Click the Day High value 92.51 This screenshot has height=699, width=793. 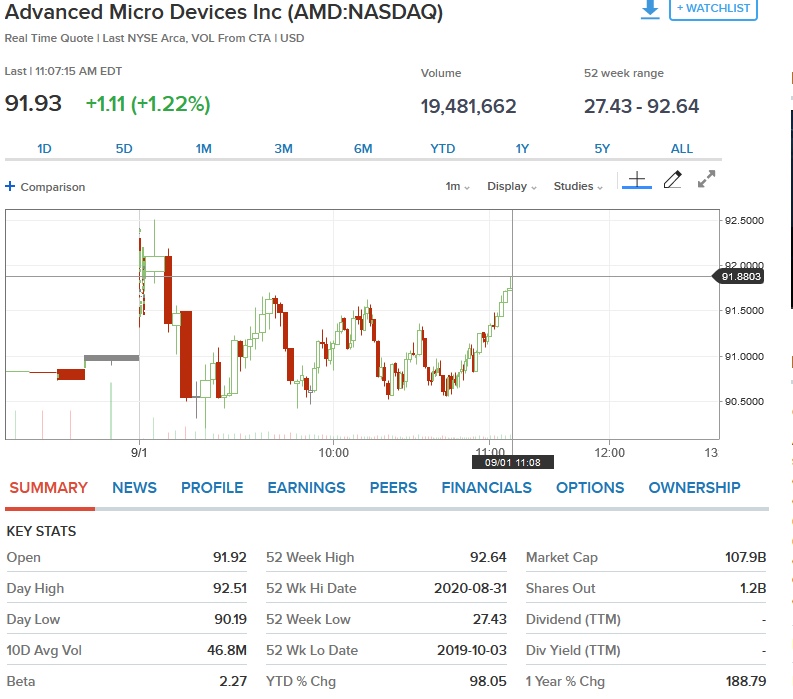(230, 588)
